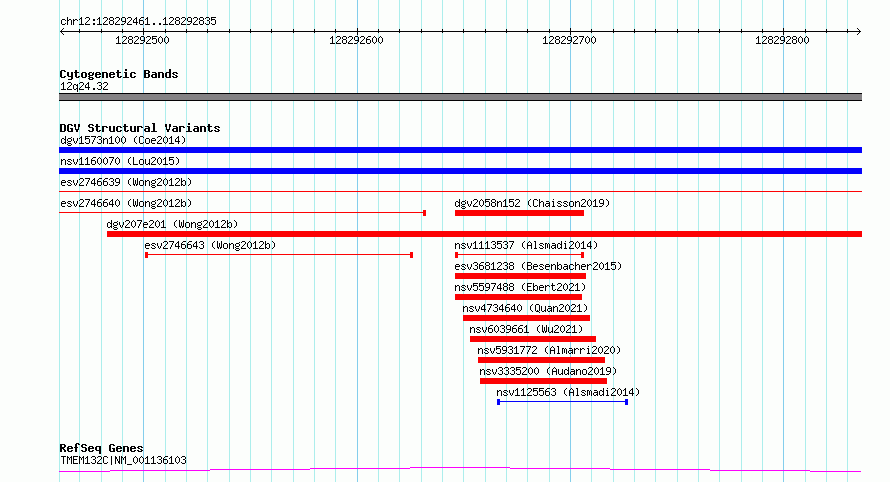890x482 pixels.
Task: Select the esv2746643 (Wong2012b) variant line
Action: click(x=279, y=255)
